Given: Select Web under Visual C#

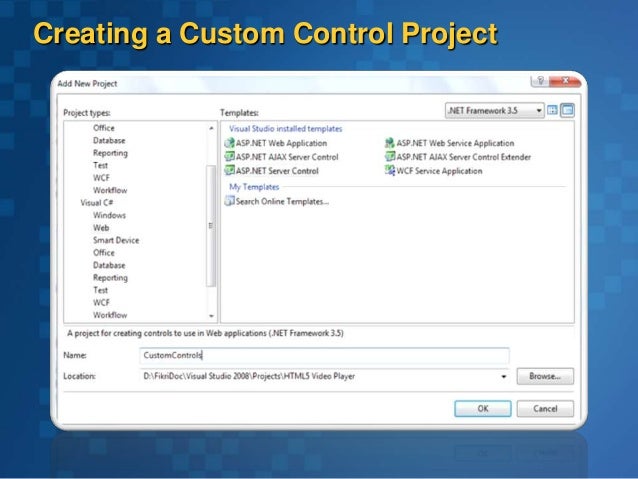Looking at the screenshot, I should [101, 228].
